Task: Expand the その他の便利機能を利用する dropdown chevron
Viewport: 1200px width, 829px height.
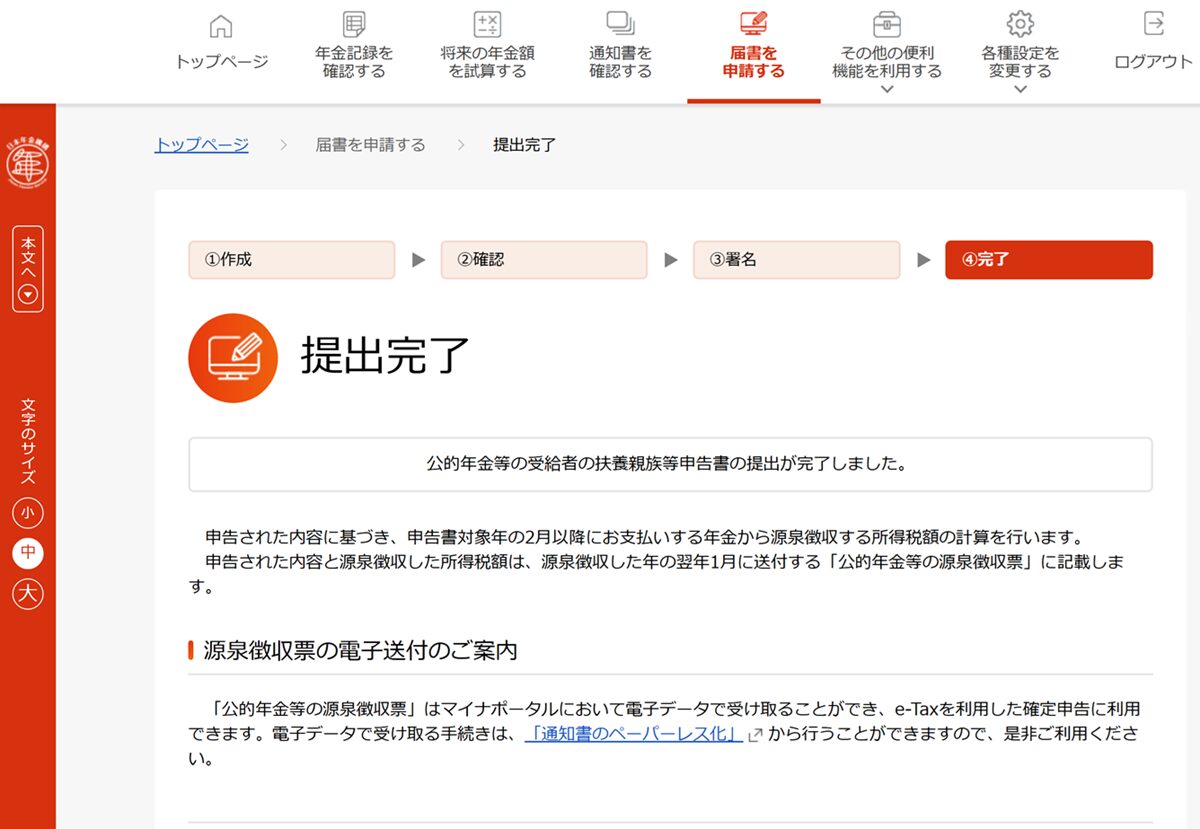Action: point(887,89)
